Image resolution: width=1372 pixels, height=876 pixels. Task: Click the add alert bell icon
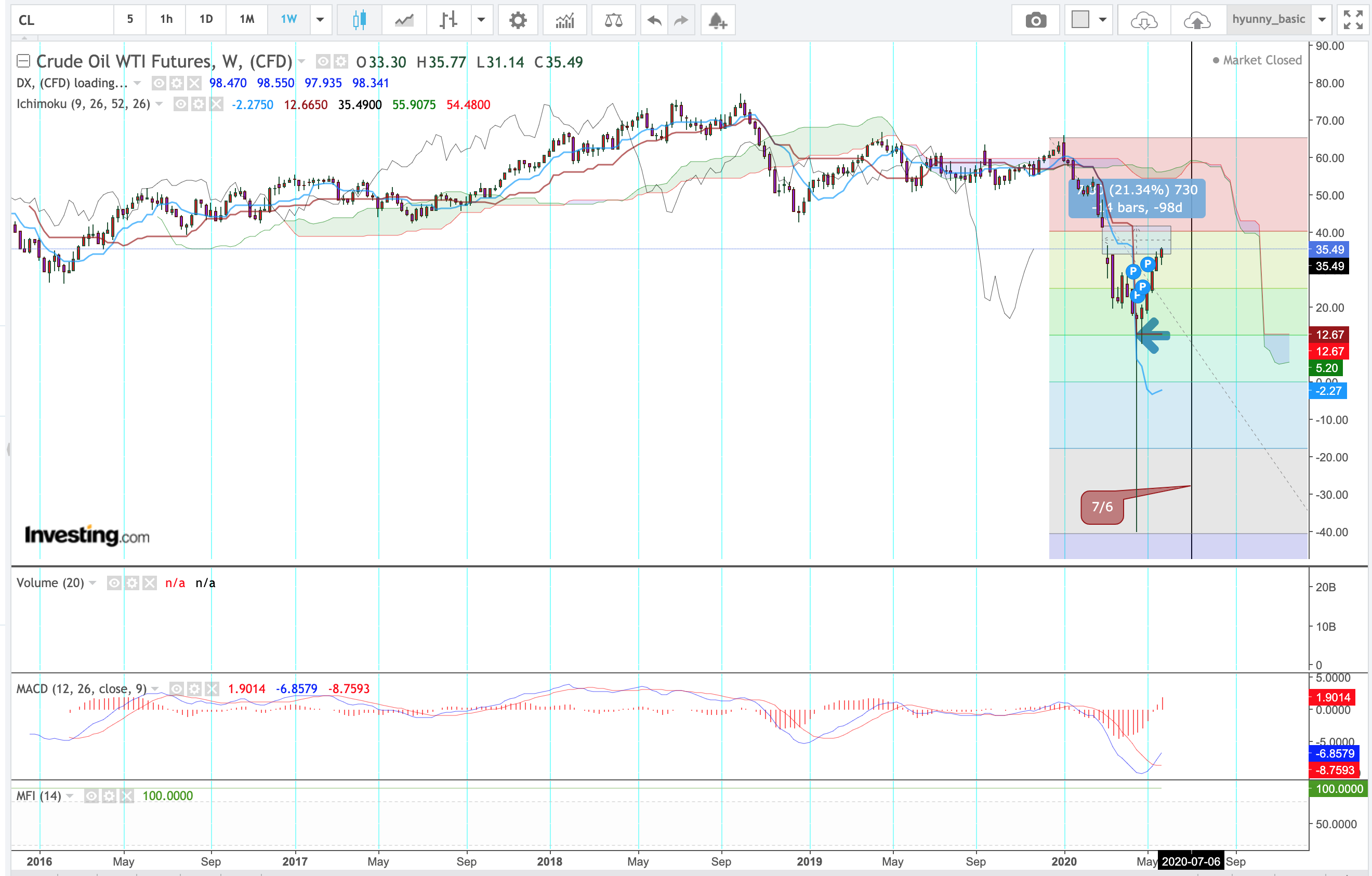717,20
